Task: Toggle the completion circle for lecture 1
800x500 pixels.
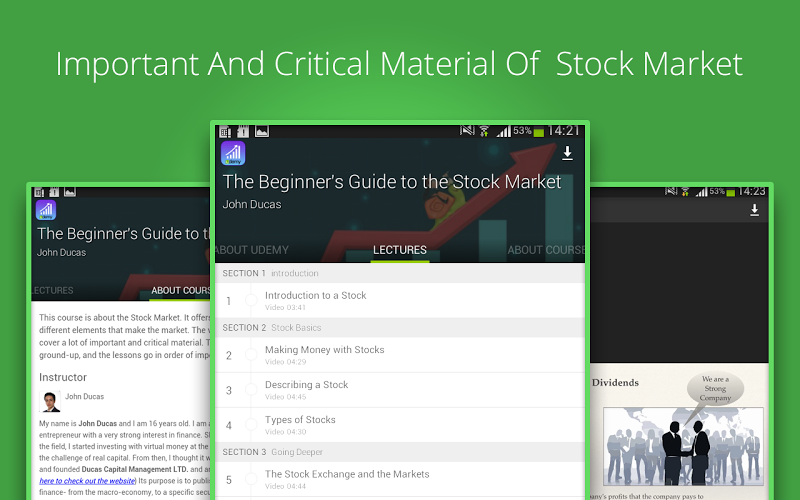Action: [x=251, y=301]
